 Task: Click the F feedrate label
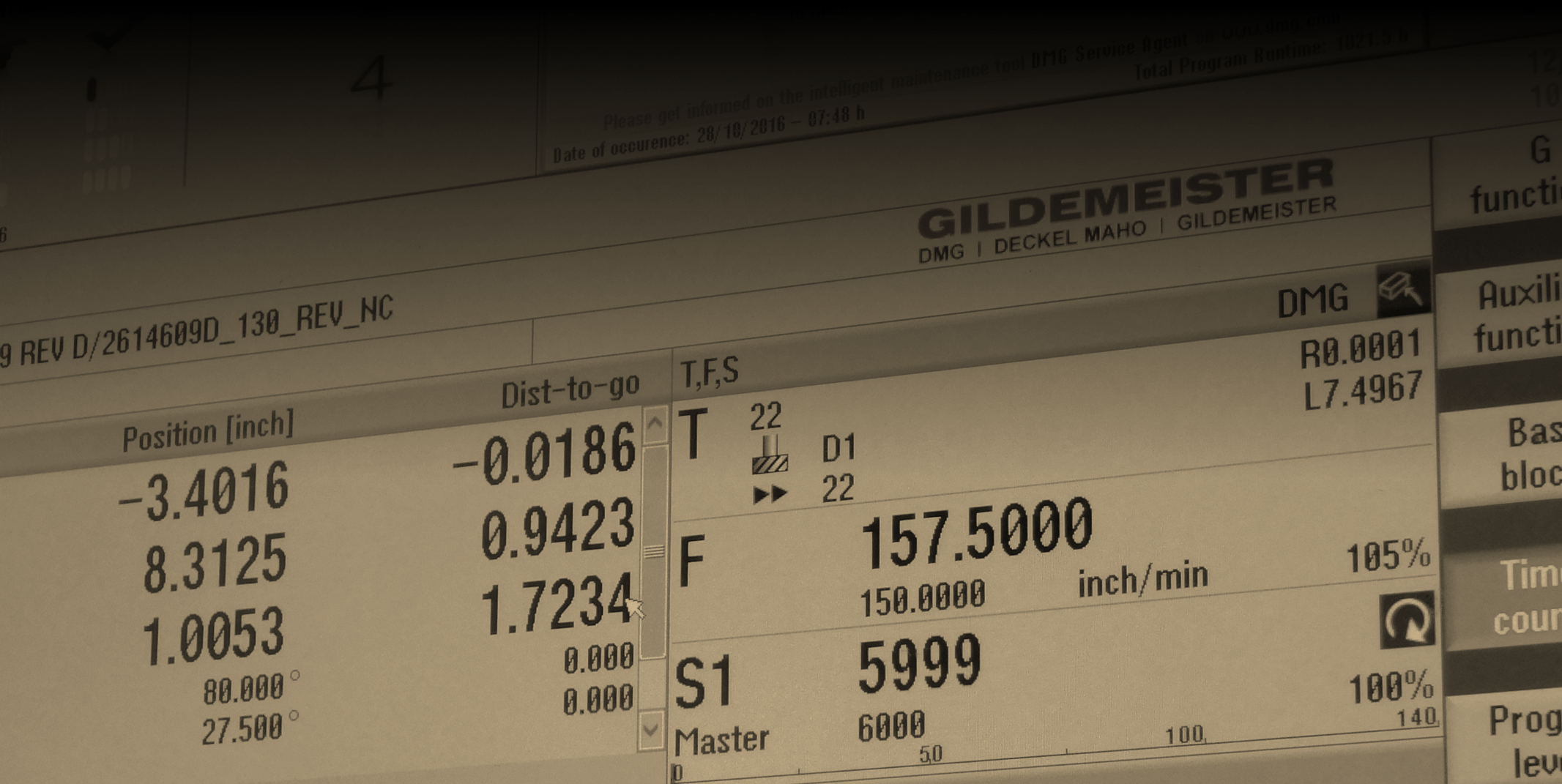692,561
